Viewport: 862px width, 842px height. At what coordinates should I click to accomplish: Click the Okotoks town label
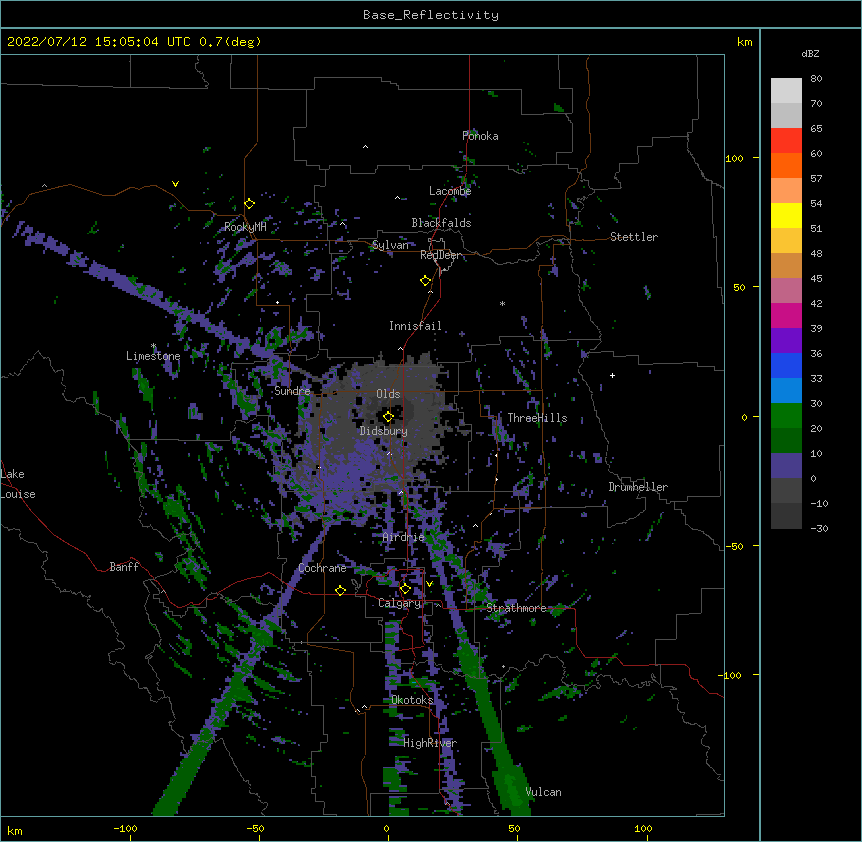[x=412, y=700]
